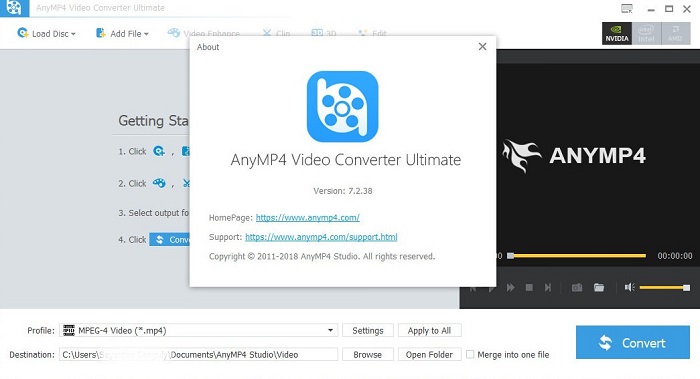The height and width of the screenshot is (379, 700).
Task: Start conversion with the large Convert button
Action: click(x=633, y=342)
